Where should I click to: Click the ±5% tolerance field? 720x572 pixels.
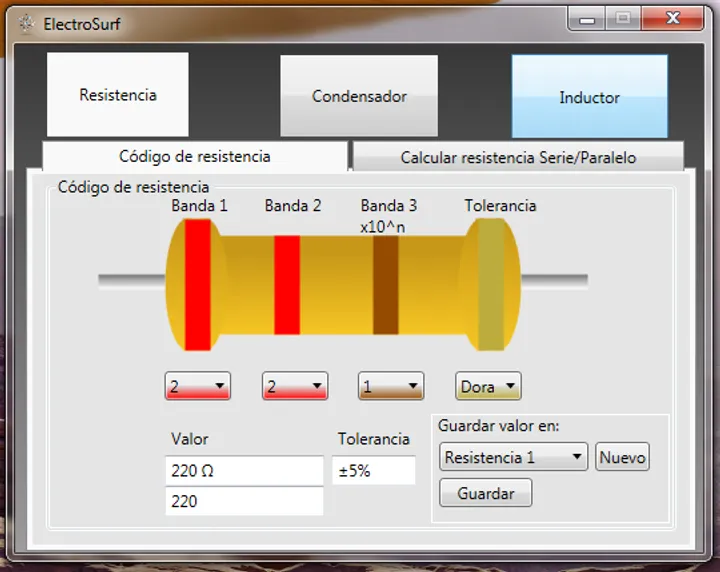tap(374, 471)
